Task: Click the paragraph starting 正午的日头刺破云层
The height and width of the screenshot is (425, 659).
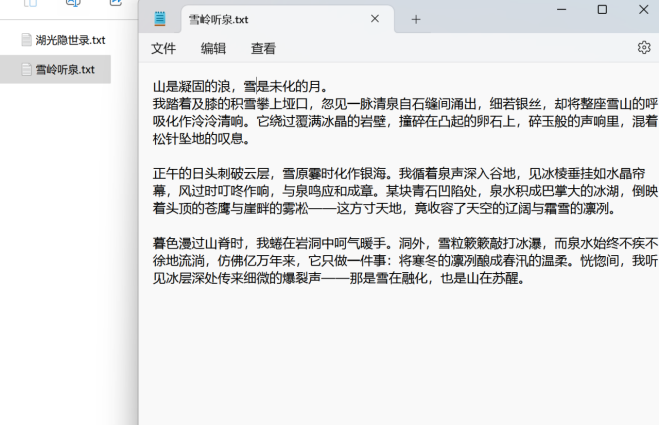Action: [405, 190]
